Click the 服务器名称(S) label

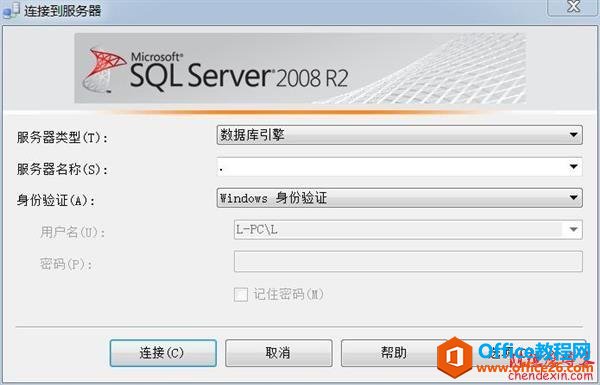pyautogui.click(x=62, y=169)
